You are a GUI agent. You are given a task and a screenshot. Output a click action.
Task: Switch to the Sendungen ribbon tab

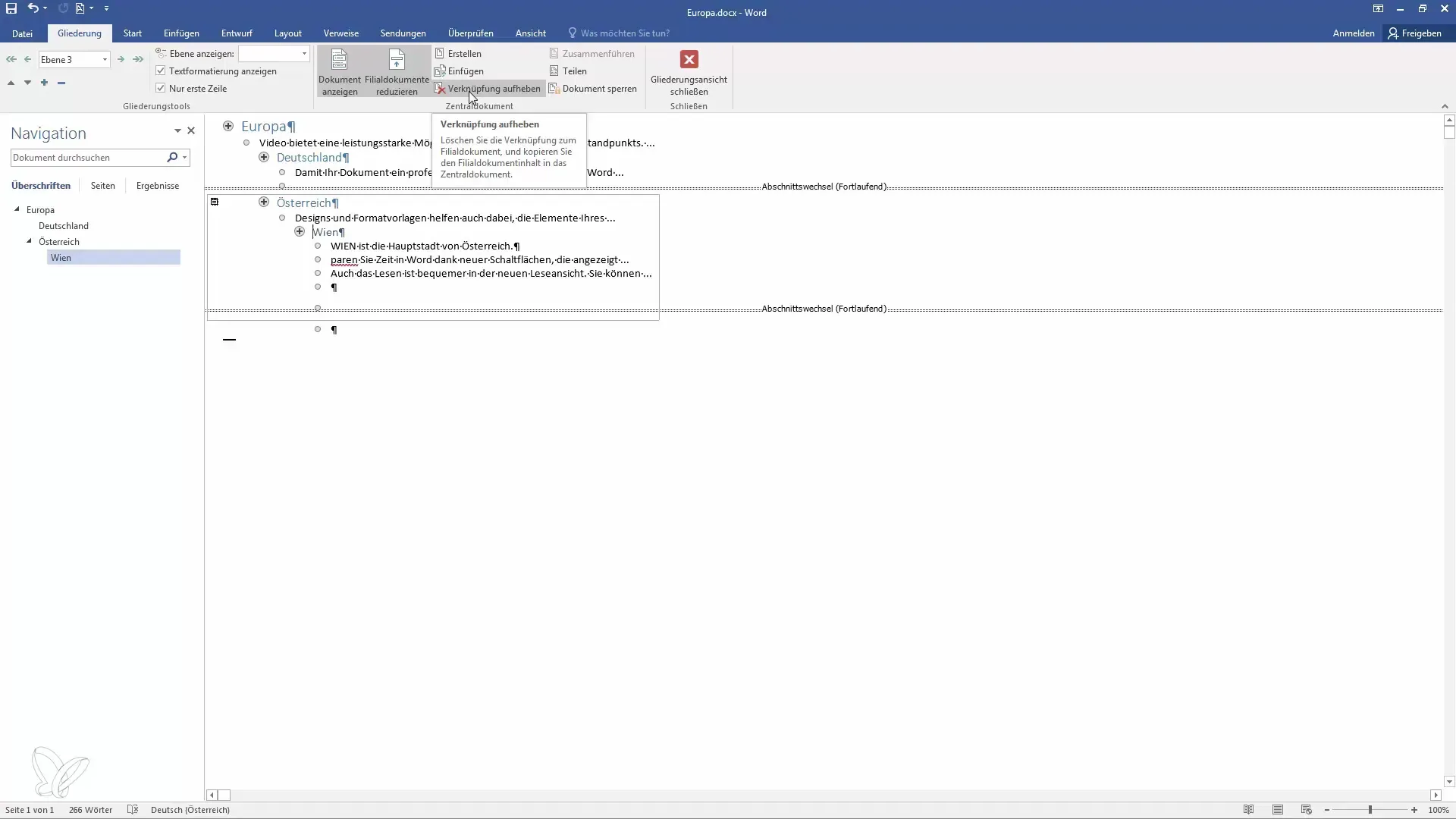point(403,33)
